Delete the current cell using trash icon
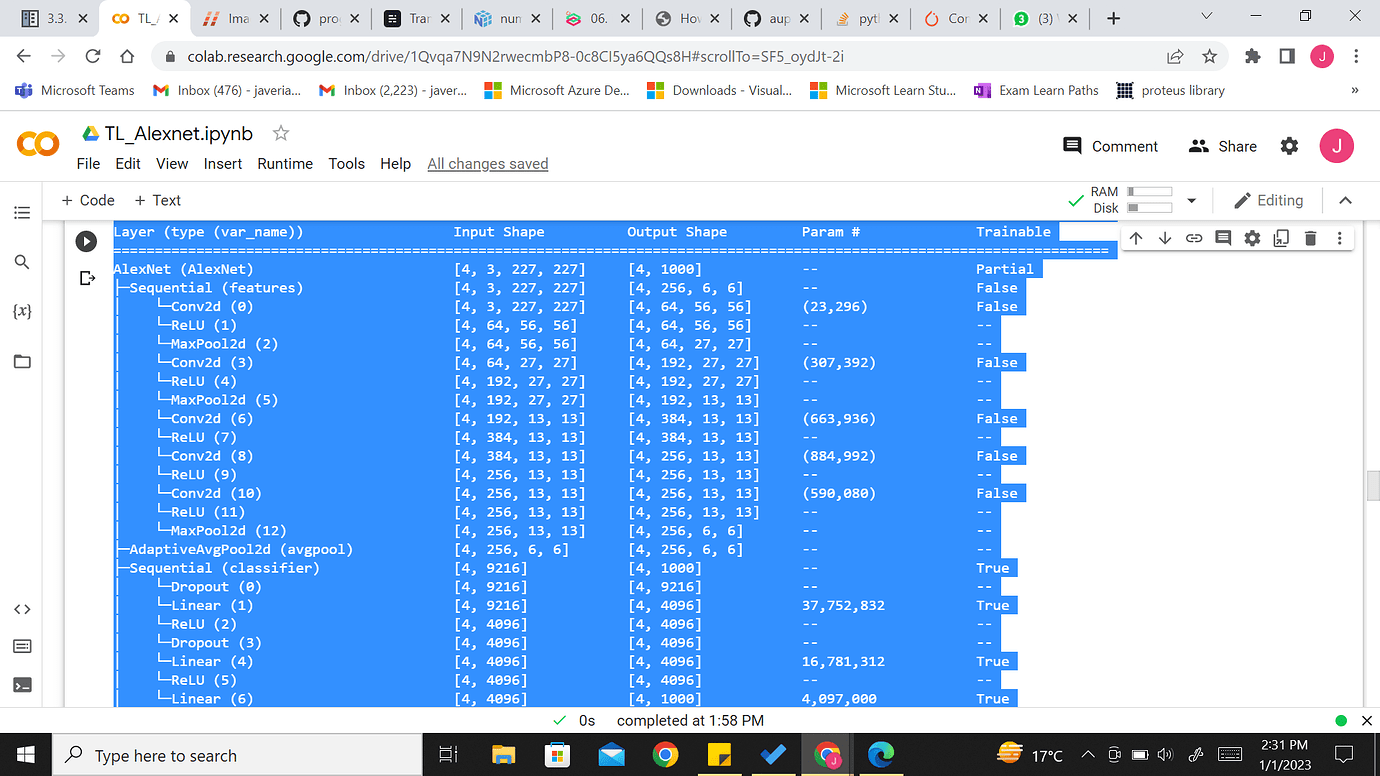 [1310, 238]
